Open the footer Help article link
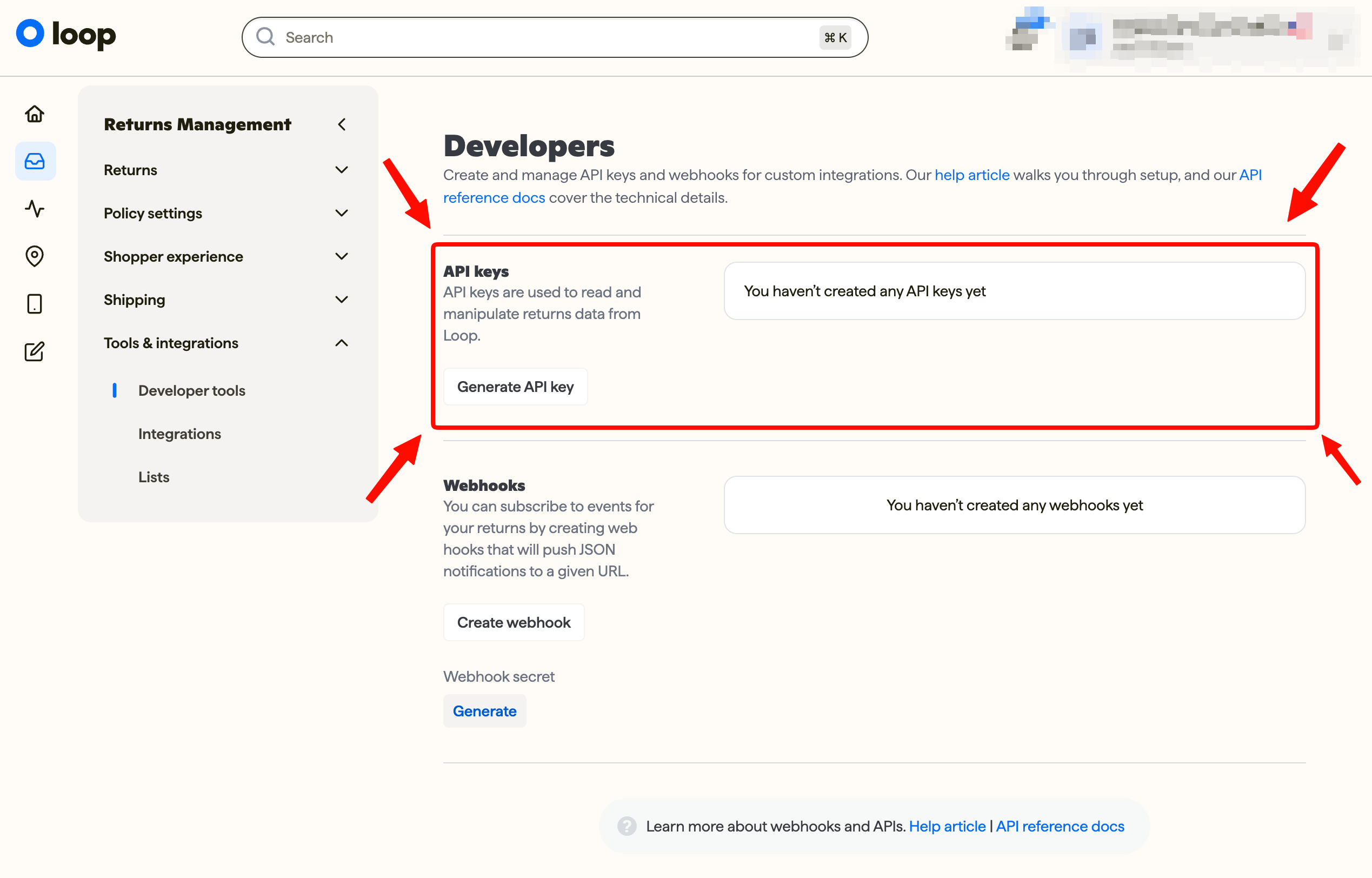This screenshot has height=878, width=1372. pos(947,826)
